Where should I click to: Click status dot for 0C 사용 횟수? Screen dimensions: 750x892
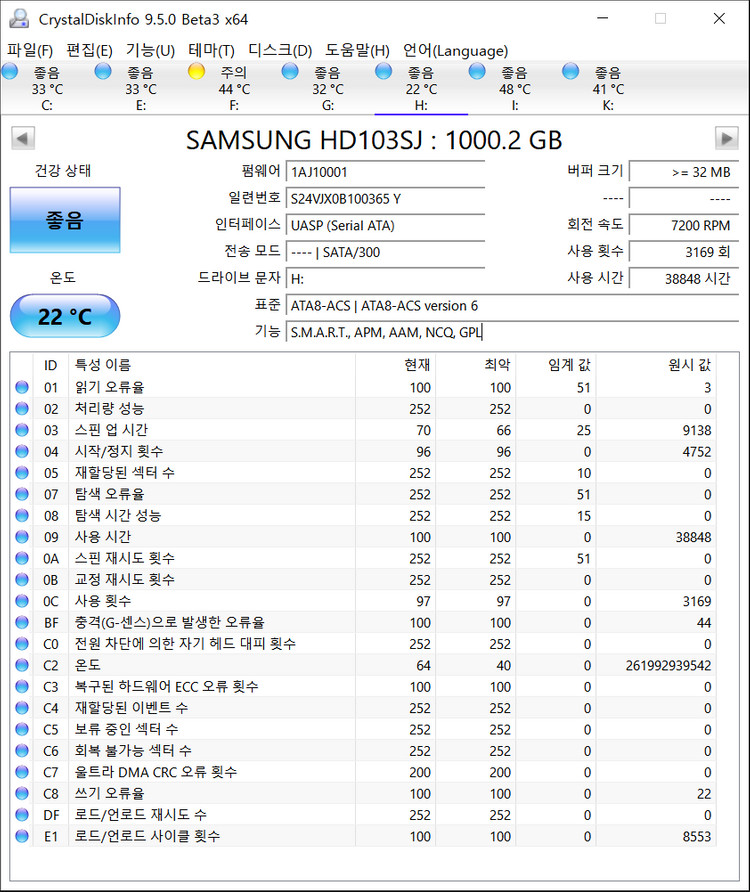point(22,601)
